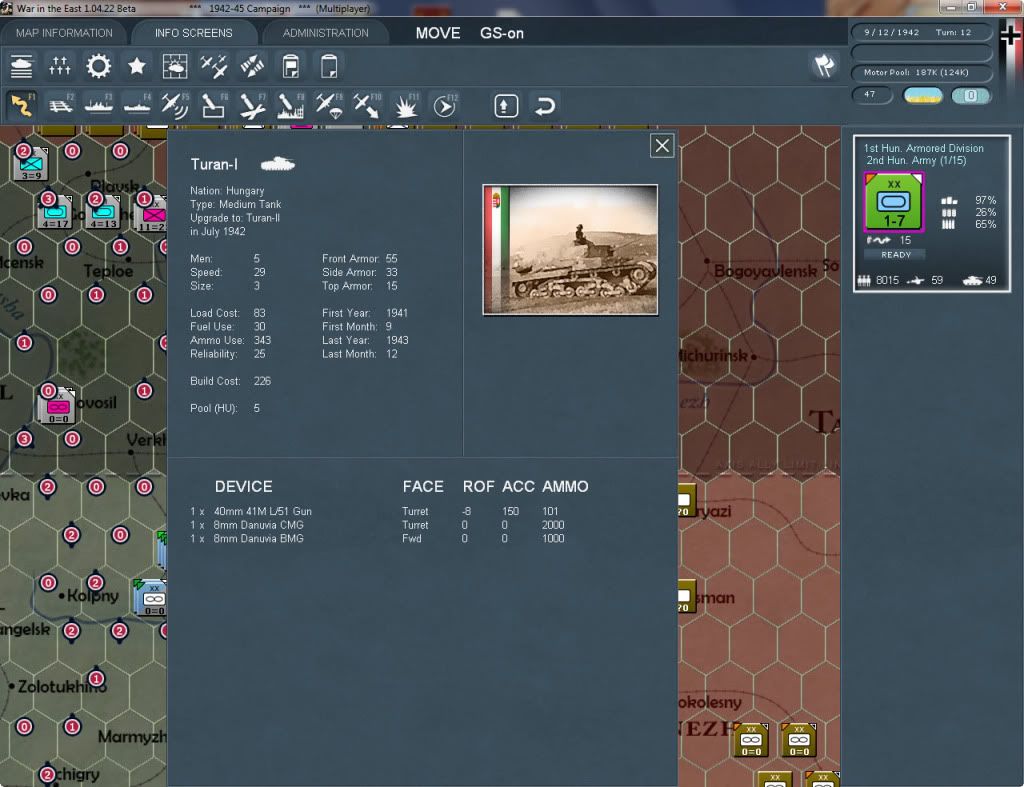The image size is (1024, 787).
Task: Click the undo return arrow icon
Action: pos(545,106)
